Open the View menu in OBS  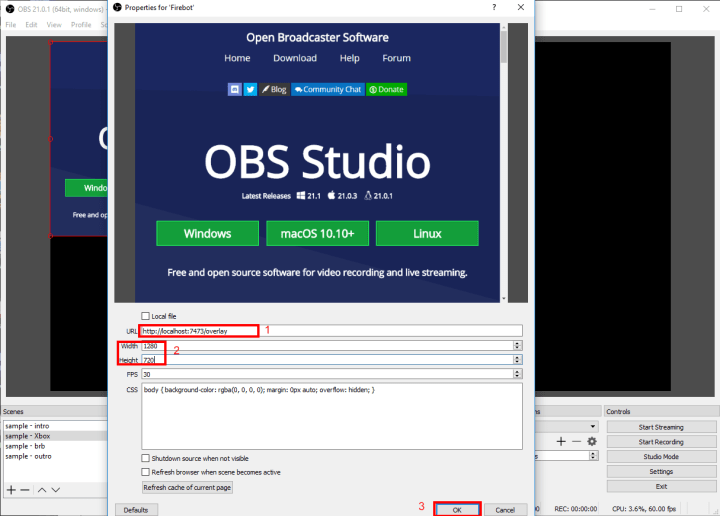pyautogui.click(x=54, y=25)
